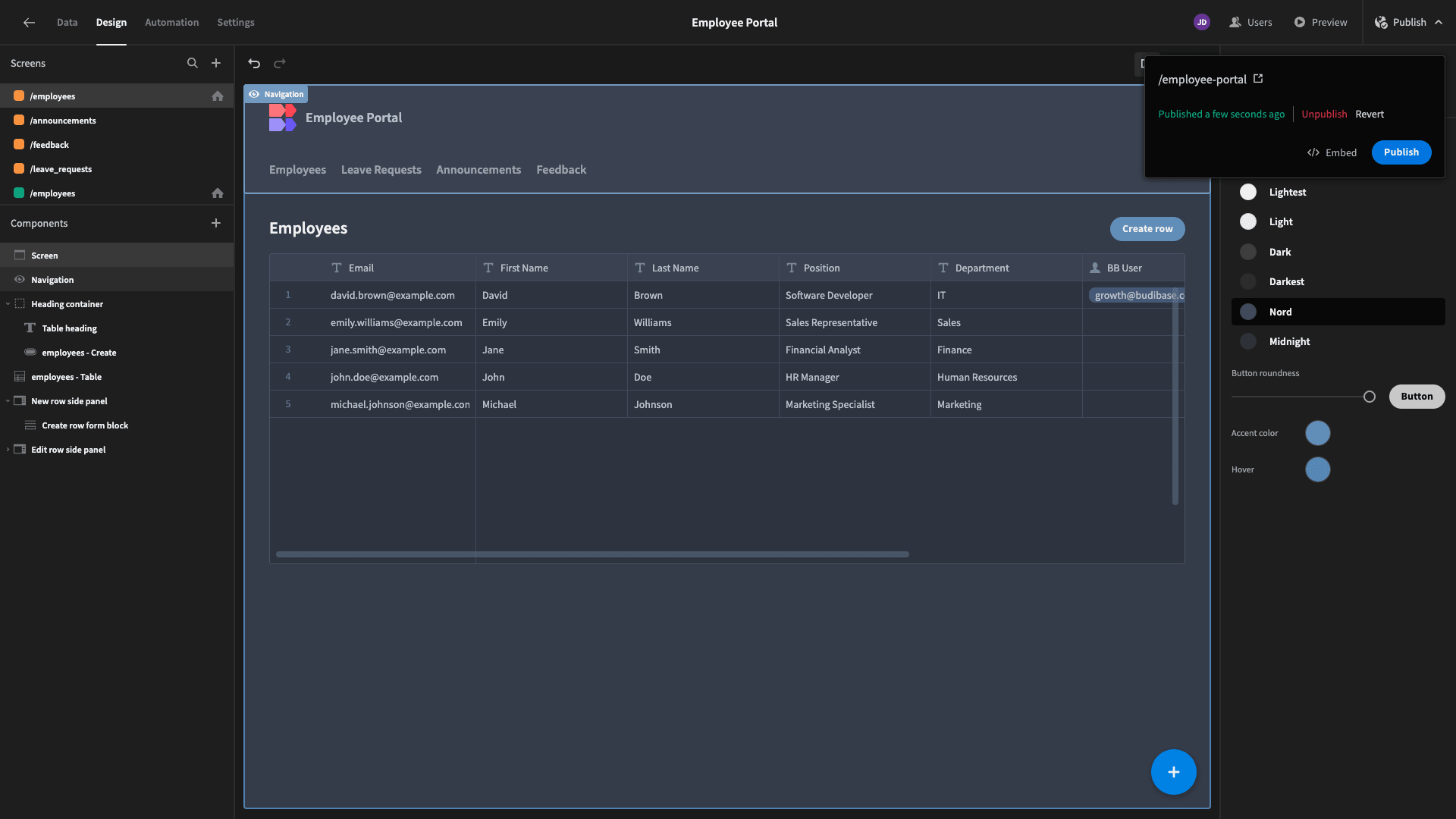Click the Accent color swatch
The width and height of the screenshot is (1456, 819).
pos(1317,433)
